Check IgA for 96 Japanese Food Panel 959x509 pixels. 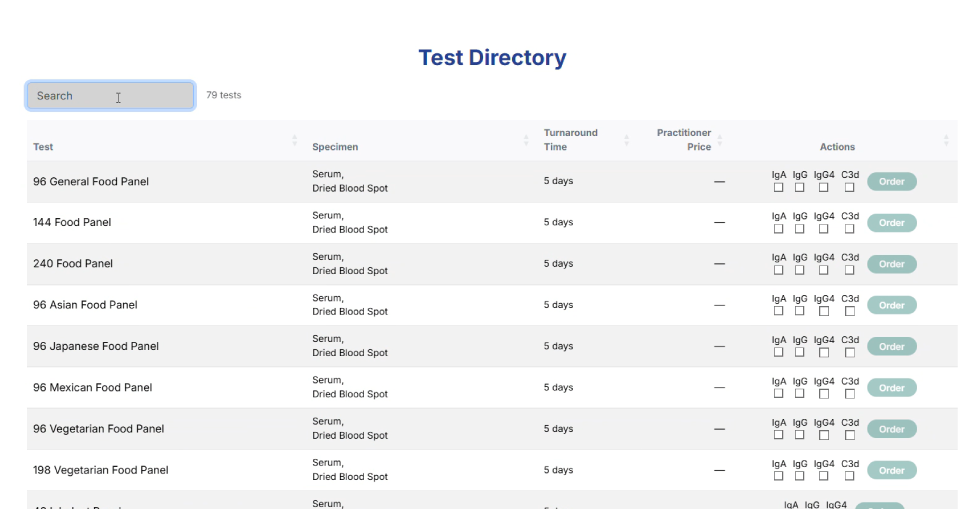pos(779,352)
